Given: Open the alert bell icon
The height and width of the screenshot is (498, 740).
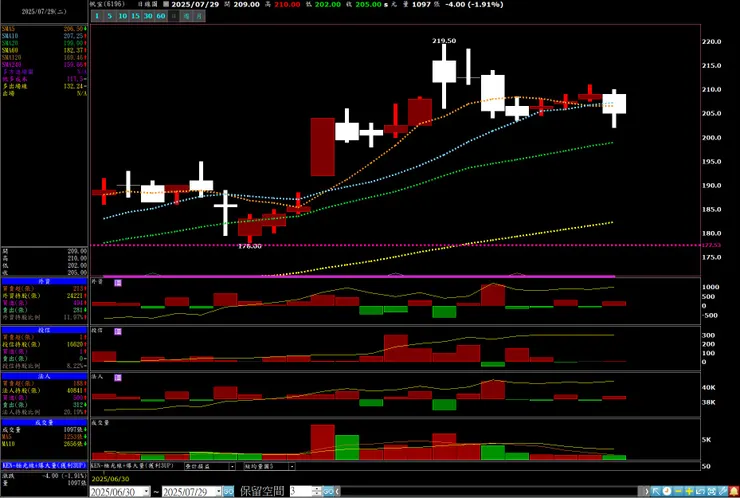Looking at the screenshot, I should point(734,491).
